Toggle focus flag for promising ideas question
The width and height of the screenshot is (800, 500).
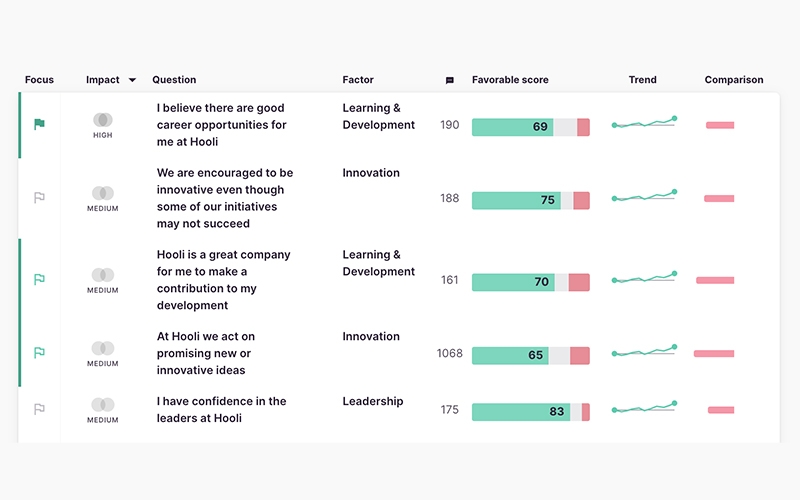point(39,353)
